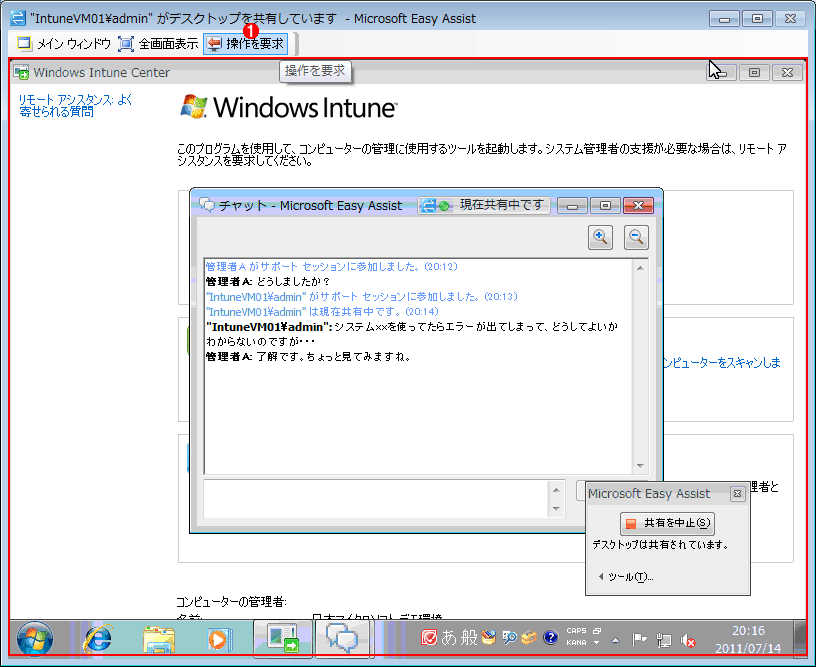Viewport: 816px width, 667px height.
Task: Toggle the CAPS lock indicator
Action: pyautogui.click(x=576, y=631)
